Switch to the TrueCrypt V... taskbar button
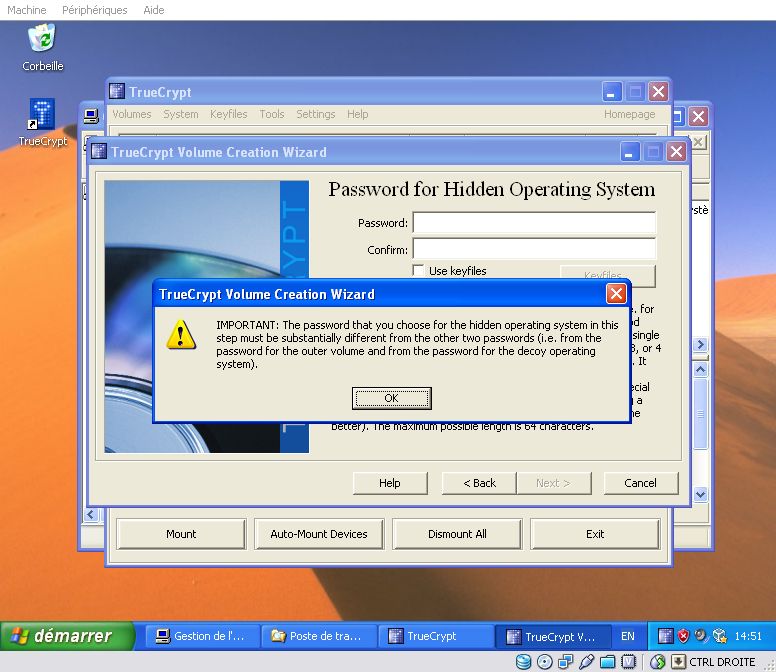The height and width of the screenshot is (672, 776). click(553, 636)
